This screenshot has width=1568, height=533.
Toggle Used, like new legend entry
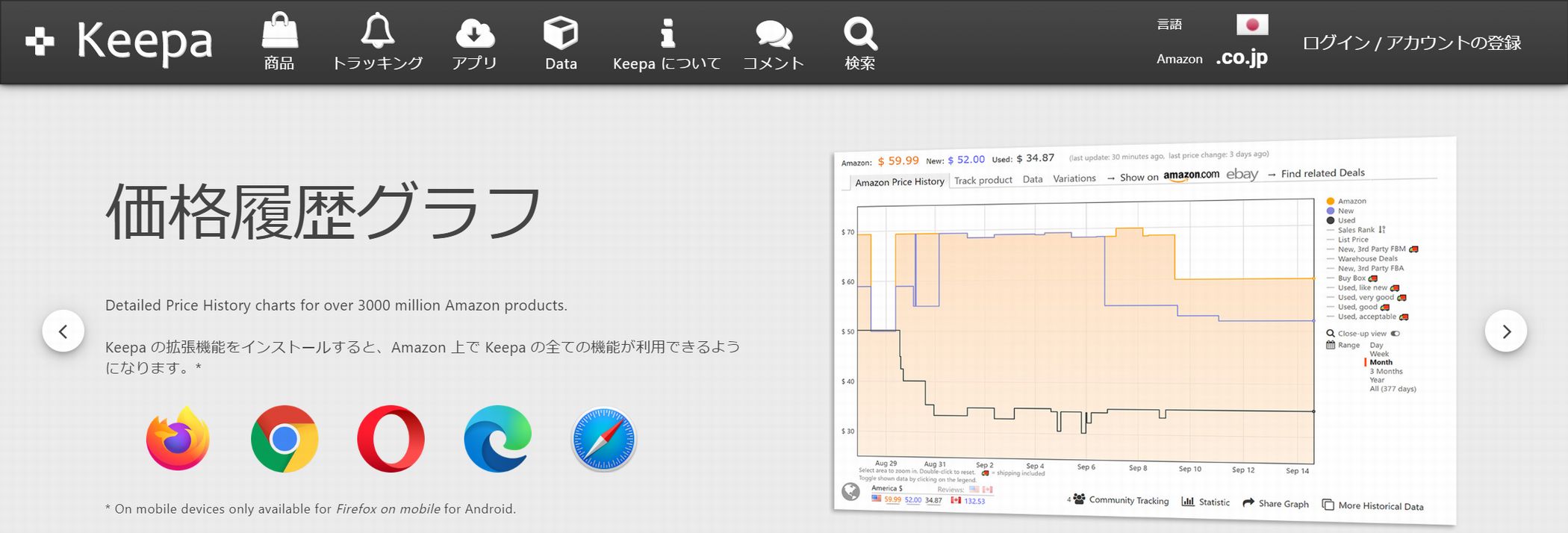[x=1363, y=288]
